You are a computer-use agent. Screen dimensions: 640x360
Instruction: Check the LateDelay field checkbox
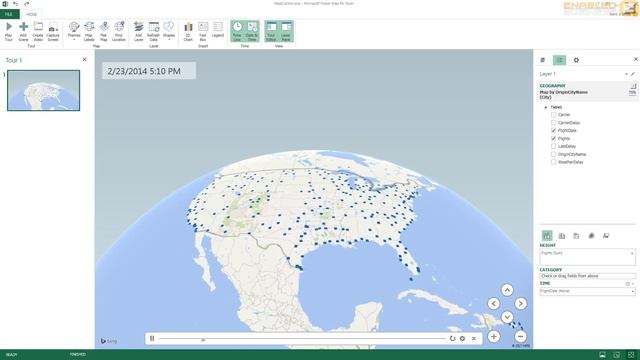coord(553,147)
